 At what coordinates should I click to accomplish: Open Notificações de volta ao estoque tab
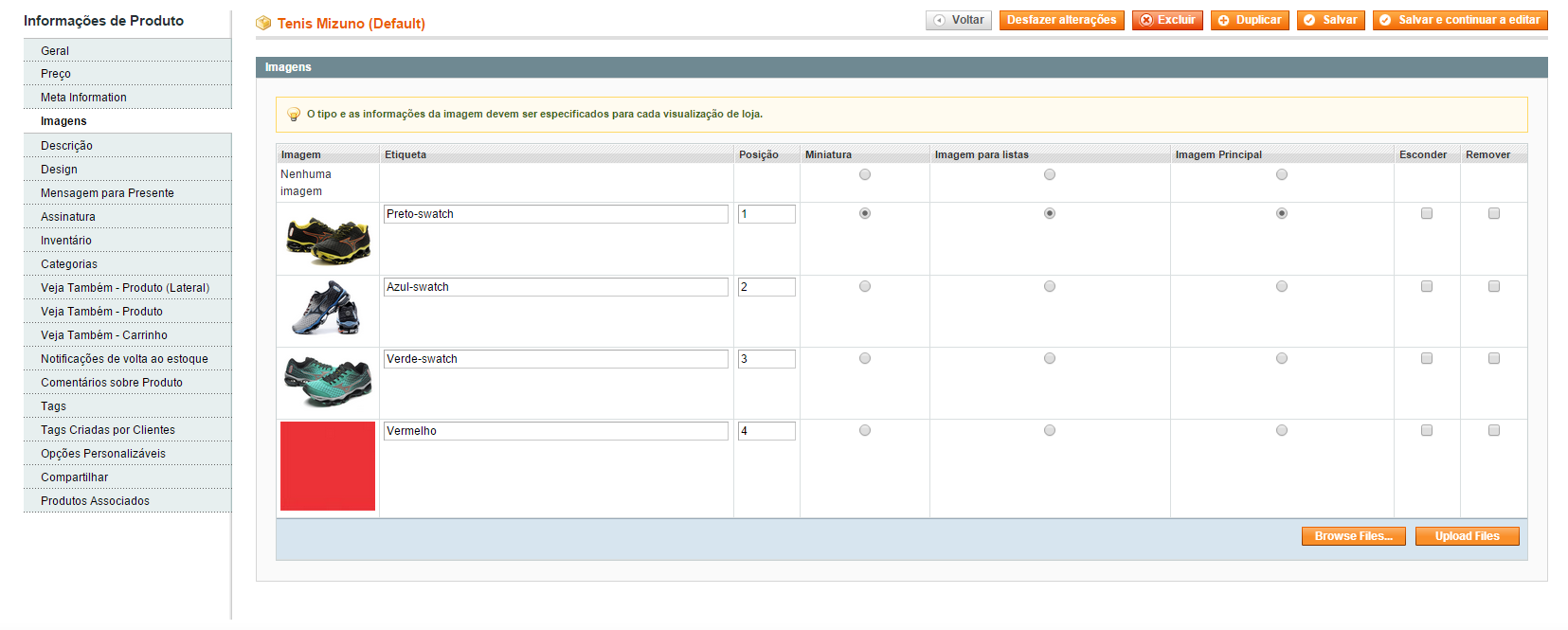127,359
